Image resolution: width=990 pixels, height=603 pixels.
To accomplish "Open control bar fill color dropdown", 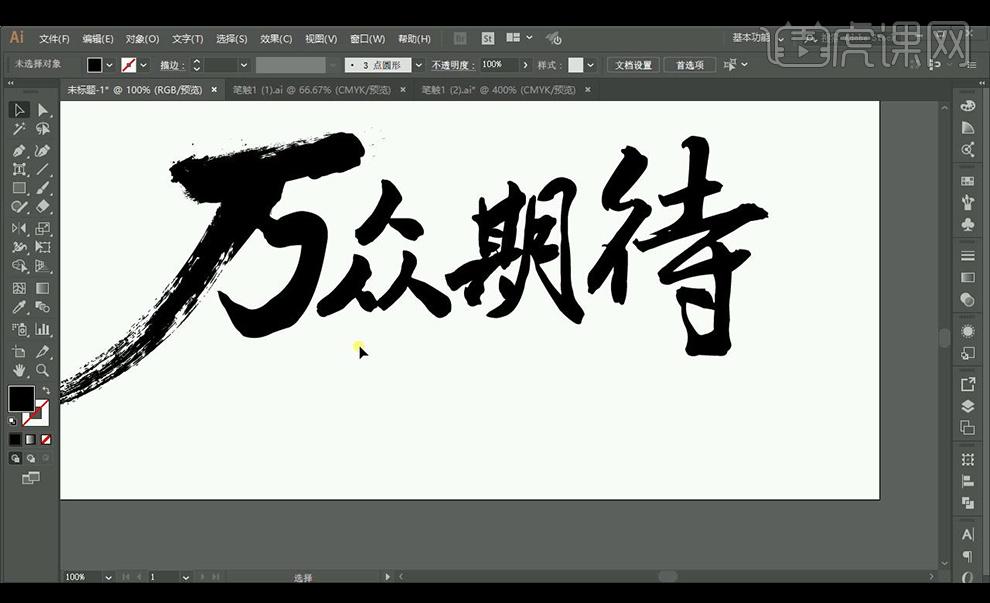I will coord(110,65).
